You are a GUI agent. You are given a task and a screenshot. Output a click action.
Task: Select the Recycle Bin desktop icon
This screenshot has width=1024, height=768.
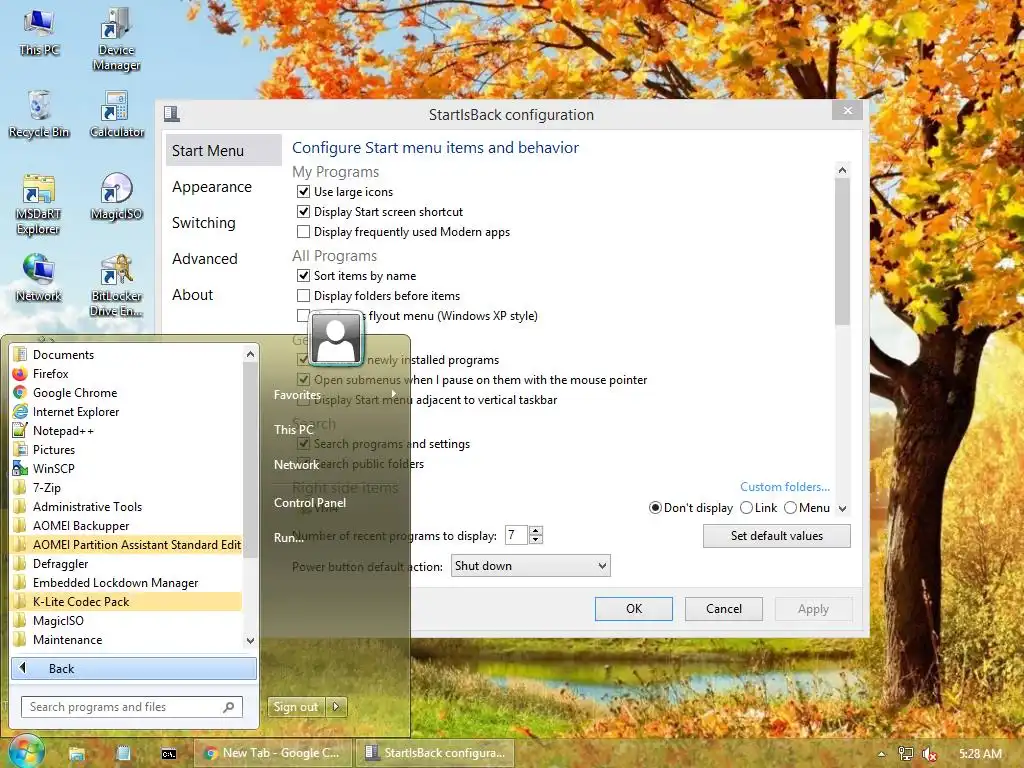point(39,115)
